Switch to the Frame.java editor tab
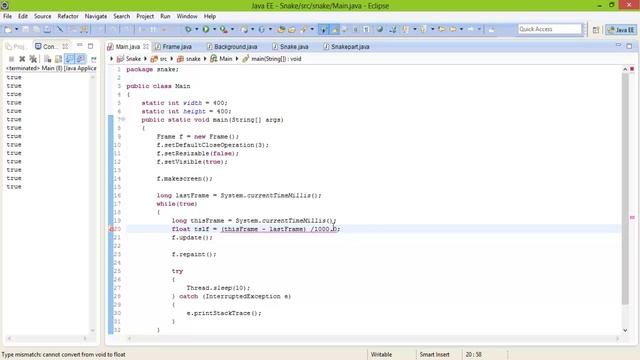 173,47
